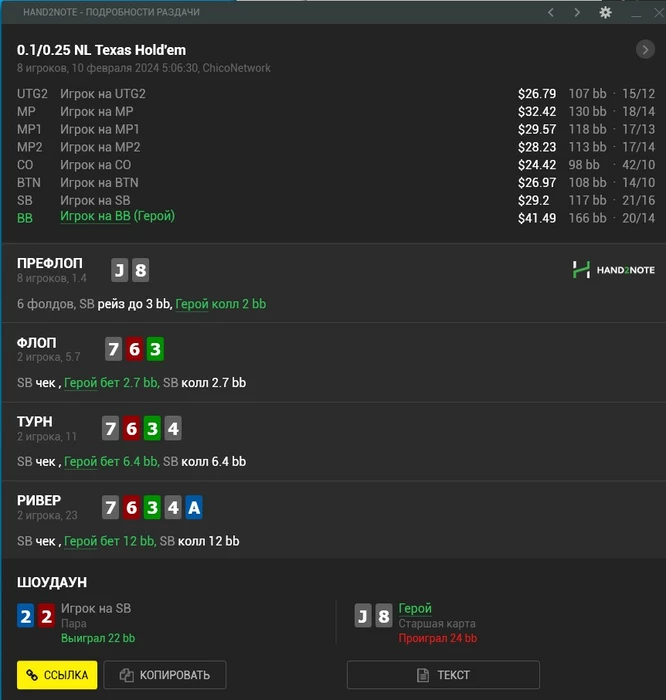This screenshot has height=700, width=666.
Task: Click the link chain icon on ССЫЛКА
Action: pyautogui.click(x=32, y=675)
